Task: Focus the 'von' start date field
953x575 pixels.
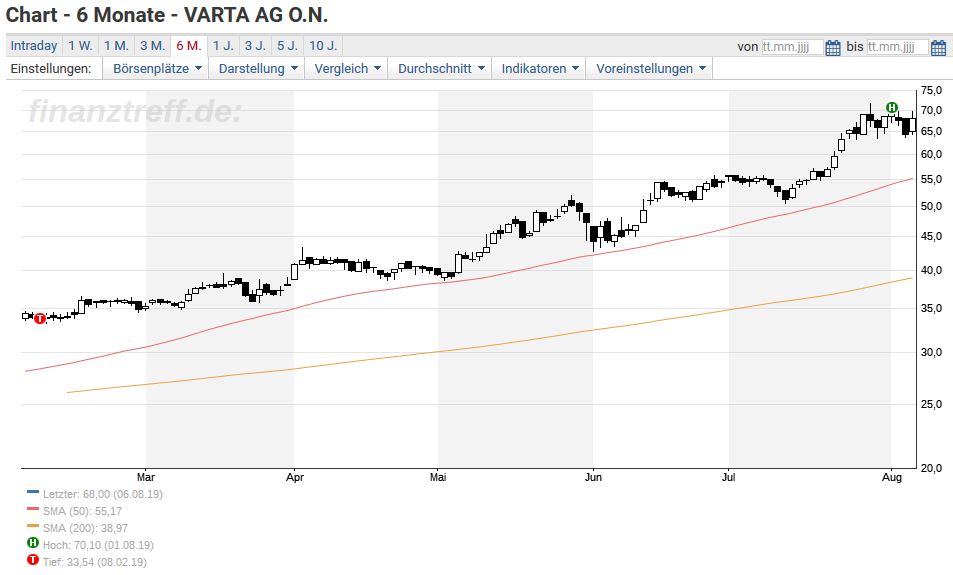Action: click(793, 47)
